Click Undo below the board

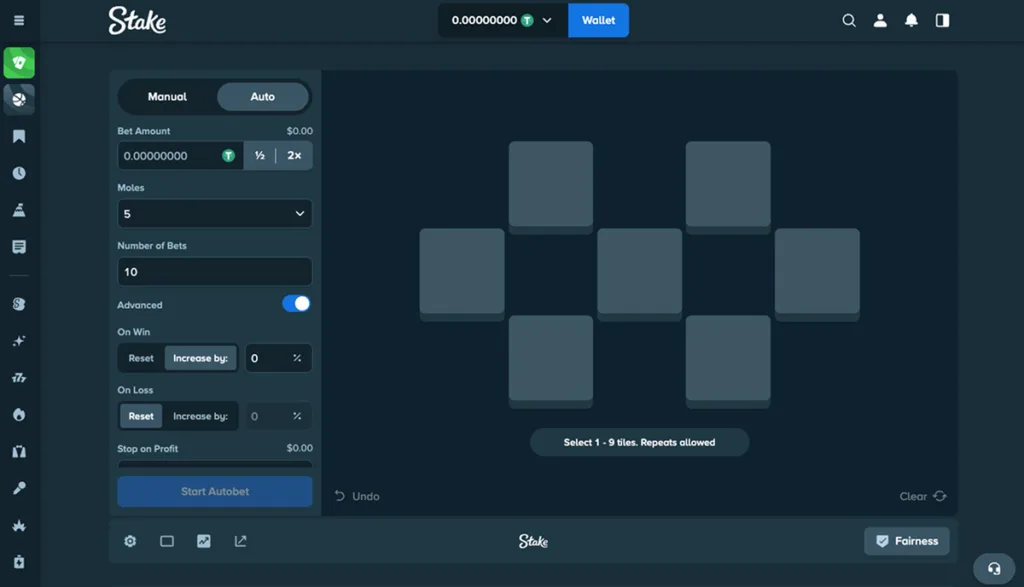(357, 496)
